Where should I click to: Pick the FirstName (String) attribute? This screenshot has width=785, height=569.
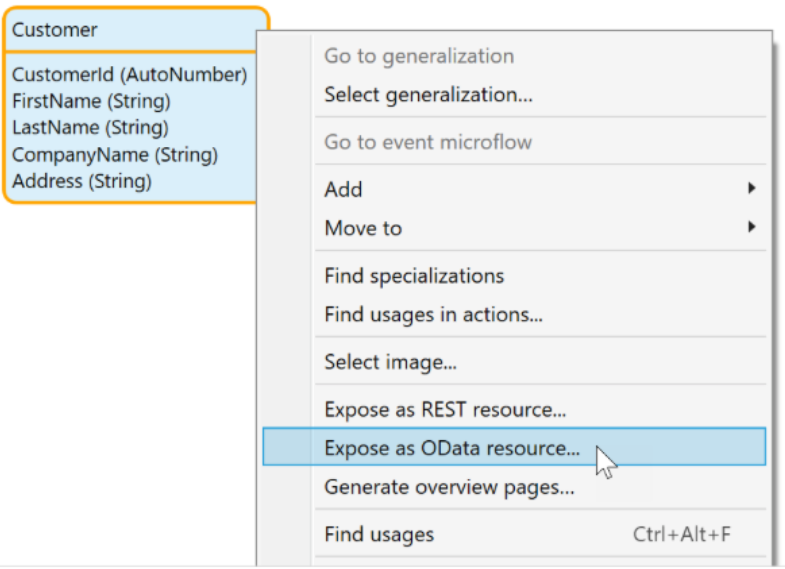click(x=91, y=102)
